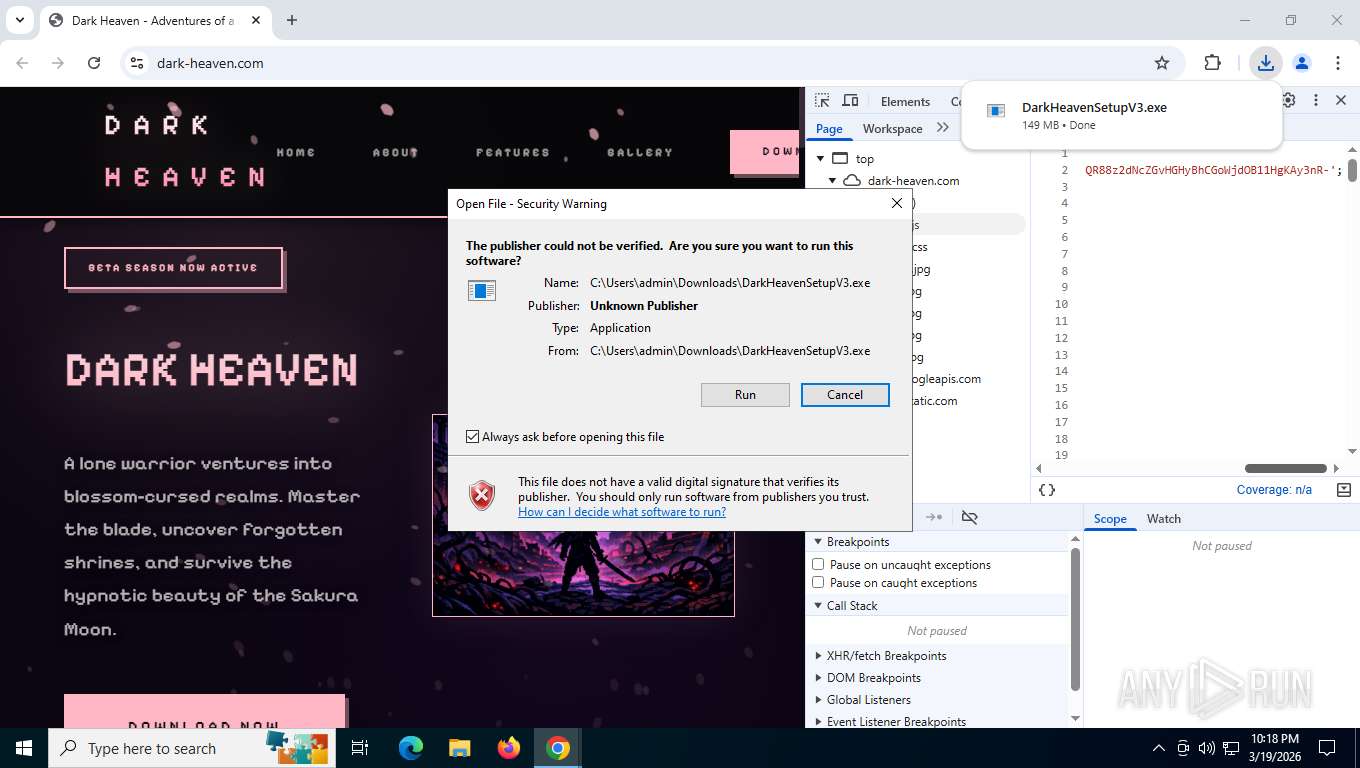The width and height of the screenshot is (1360, 768).
Task: Enable Pause on caught exceptions
Action: [x=818, y=583]
